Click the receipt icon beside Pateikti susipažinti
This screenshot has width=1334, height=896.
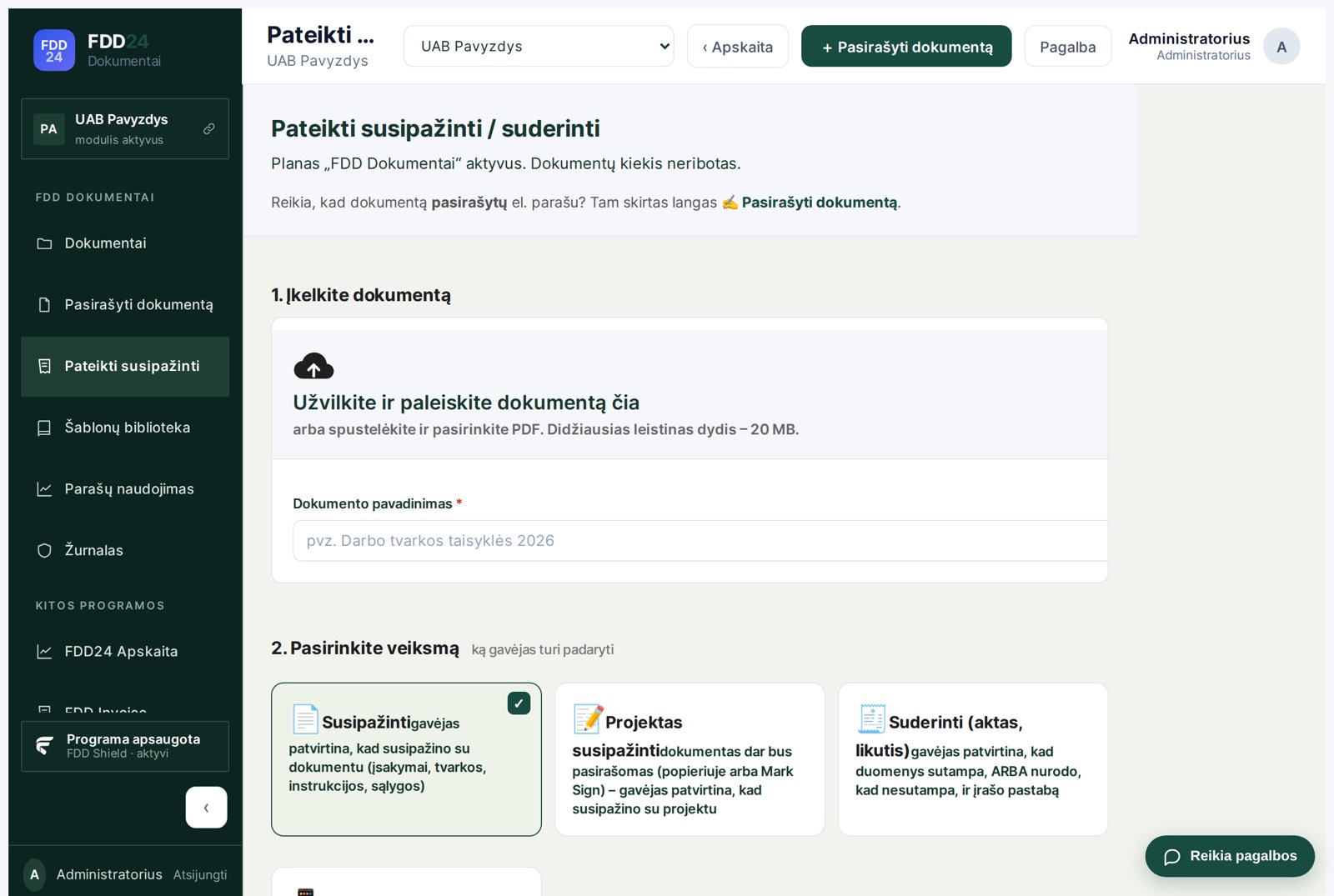point(44,366)
